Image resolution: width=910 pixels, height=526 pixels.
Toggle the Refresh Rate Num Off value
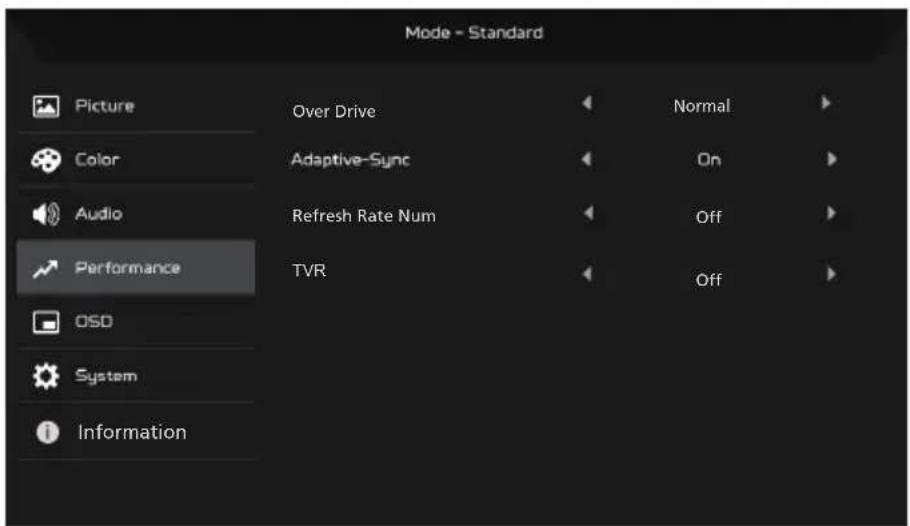point(709,217)
